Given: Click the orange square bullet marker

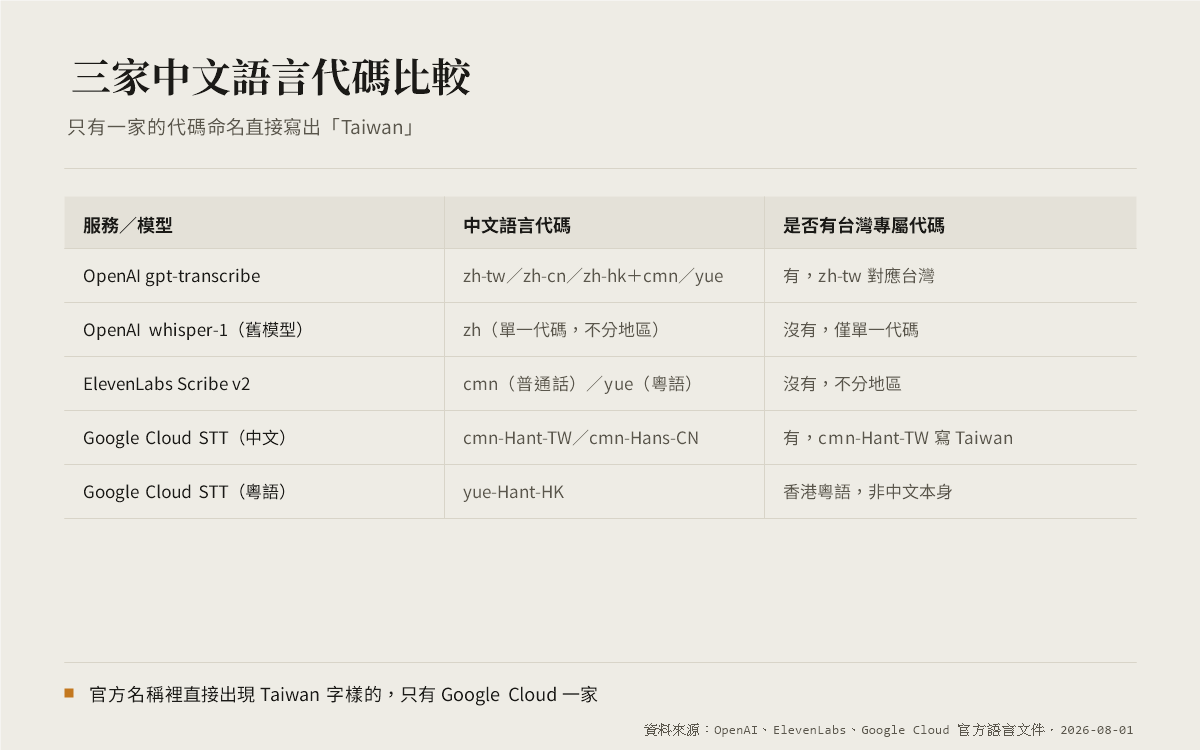Looking at the screenshot, I should coord(69,692).
